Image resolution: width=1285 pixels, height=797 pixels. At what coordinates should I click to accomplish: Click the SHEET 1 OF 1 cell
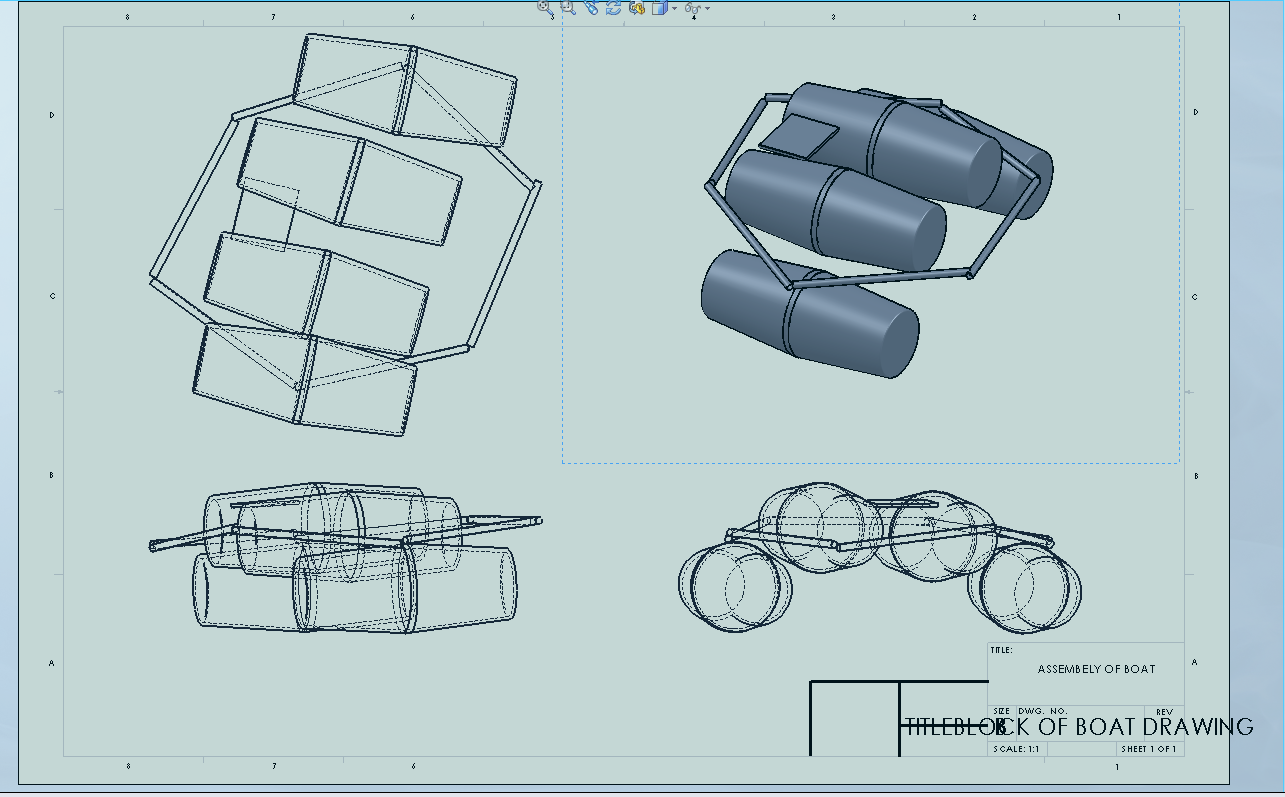tap(1148, 749)
